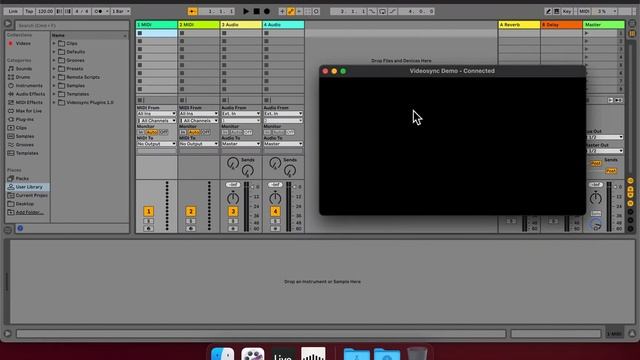
Task: Open Current Project under Places
Action: [31, 196]
